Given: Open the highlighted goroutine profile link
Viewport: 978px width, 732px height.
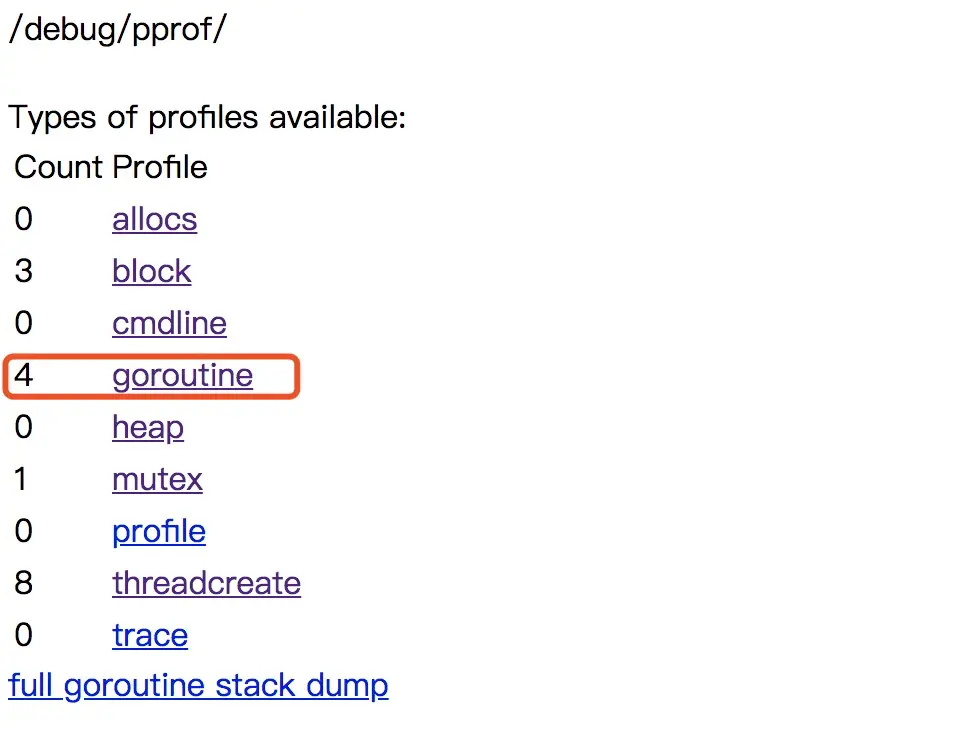Looking at the screenshot, I should (x=182, y=376).
